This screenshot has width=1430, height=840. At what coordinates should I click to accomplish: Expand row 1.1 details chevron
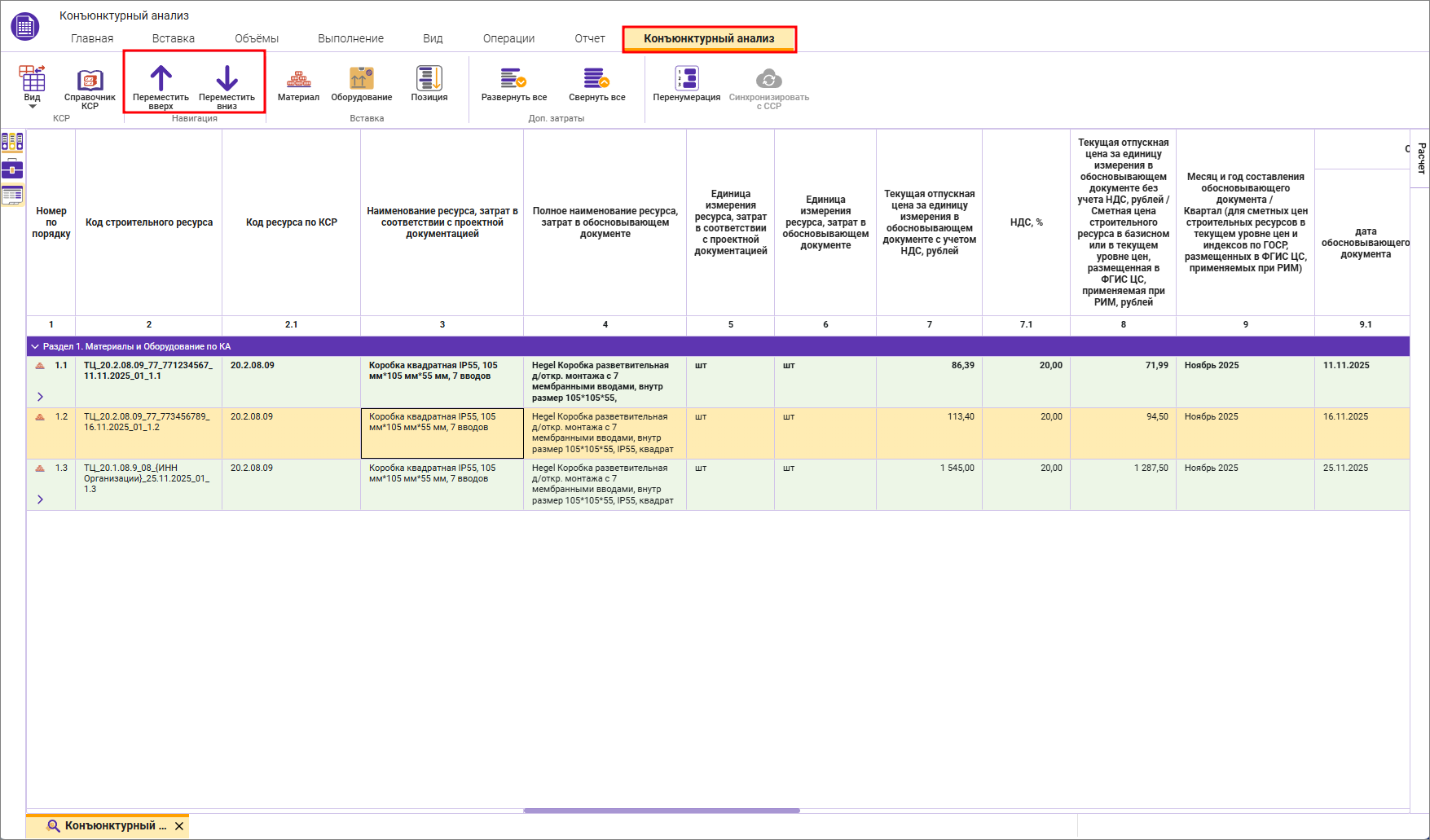point(40,397)
